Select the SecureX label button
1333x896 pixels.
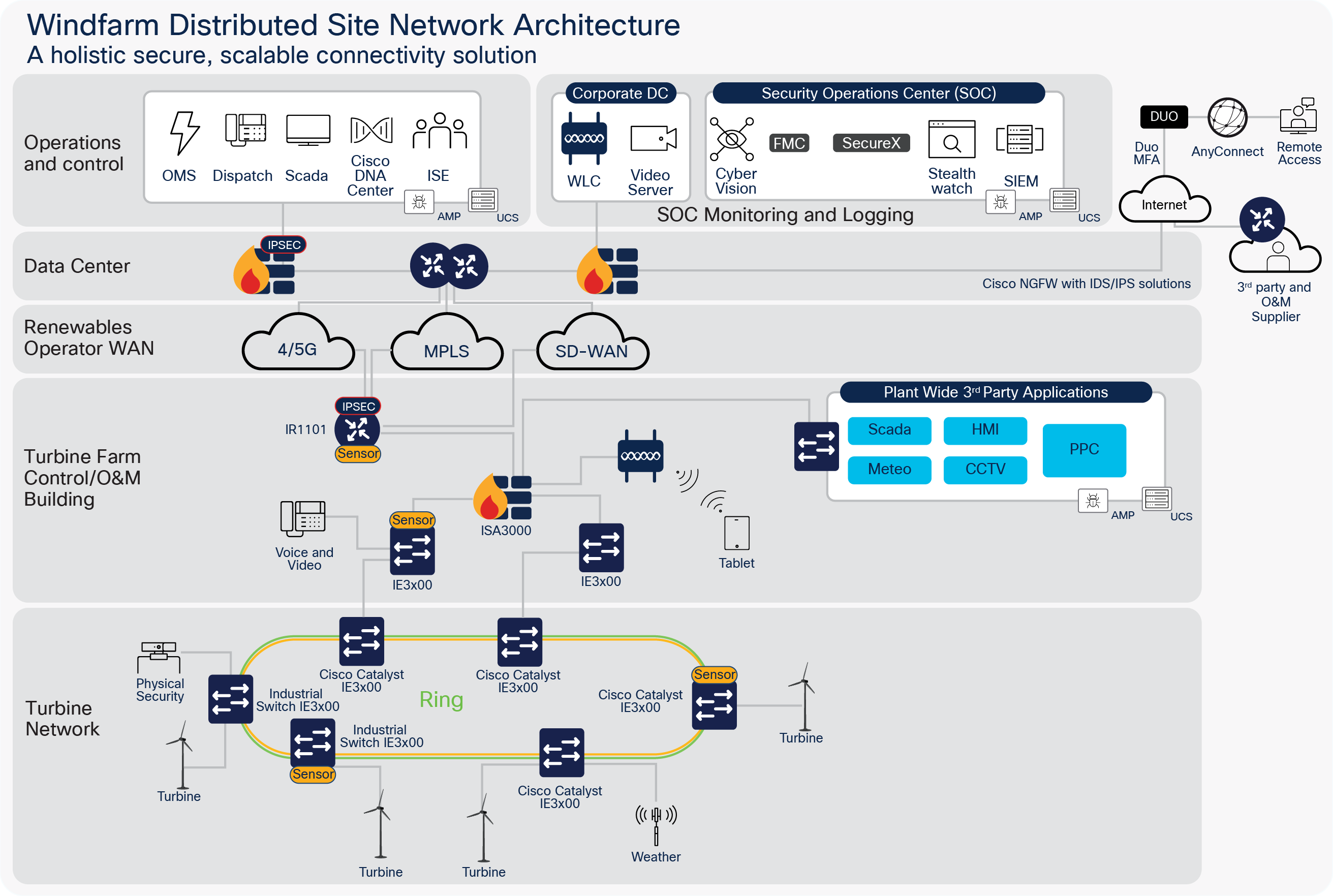(x=872, y=143)
